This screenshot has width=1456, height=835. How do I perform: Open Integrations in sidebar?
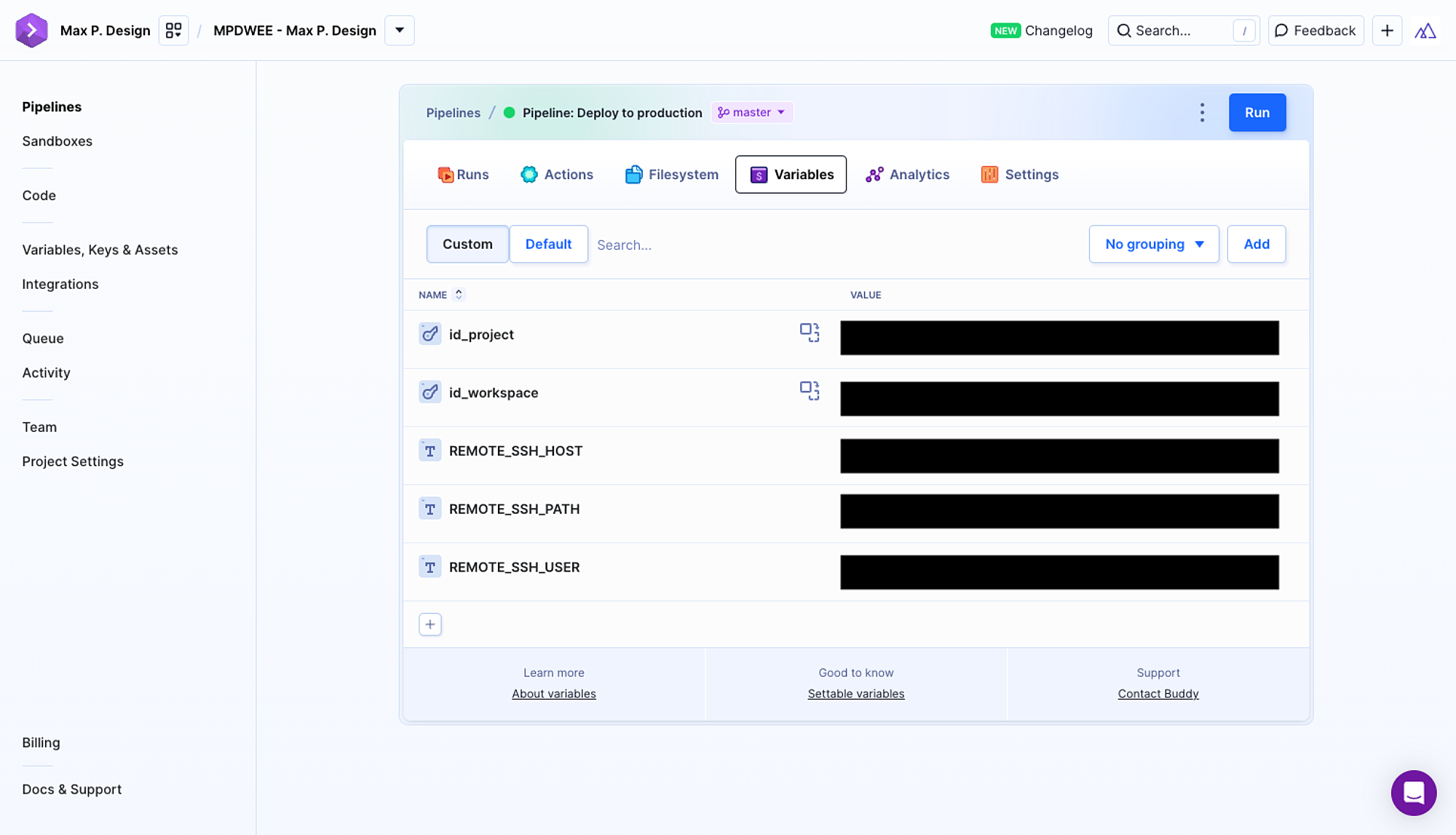[60, 284]
